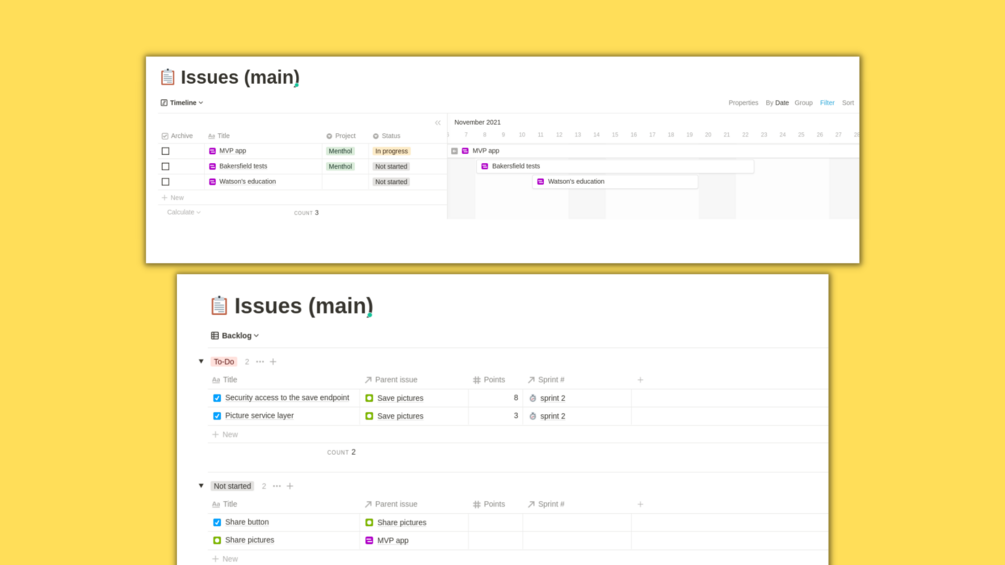
Task: Click Sprint # column header in Not started group
Action: click(x=546, y=504)
